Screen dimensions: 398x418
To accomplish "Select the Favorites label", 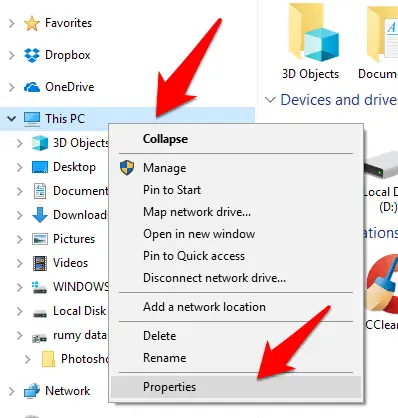I will (x=68, y=23).
